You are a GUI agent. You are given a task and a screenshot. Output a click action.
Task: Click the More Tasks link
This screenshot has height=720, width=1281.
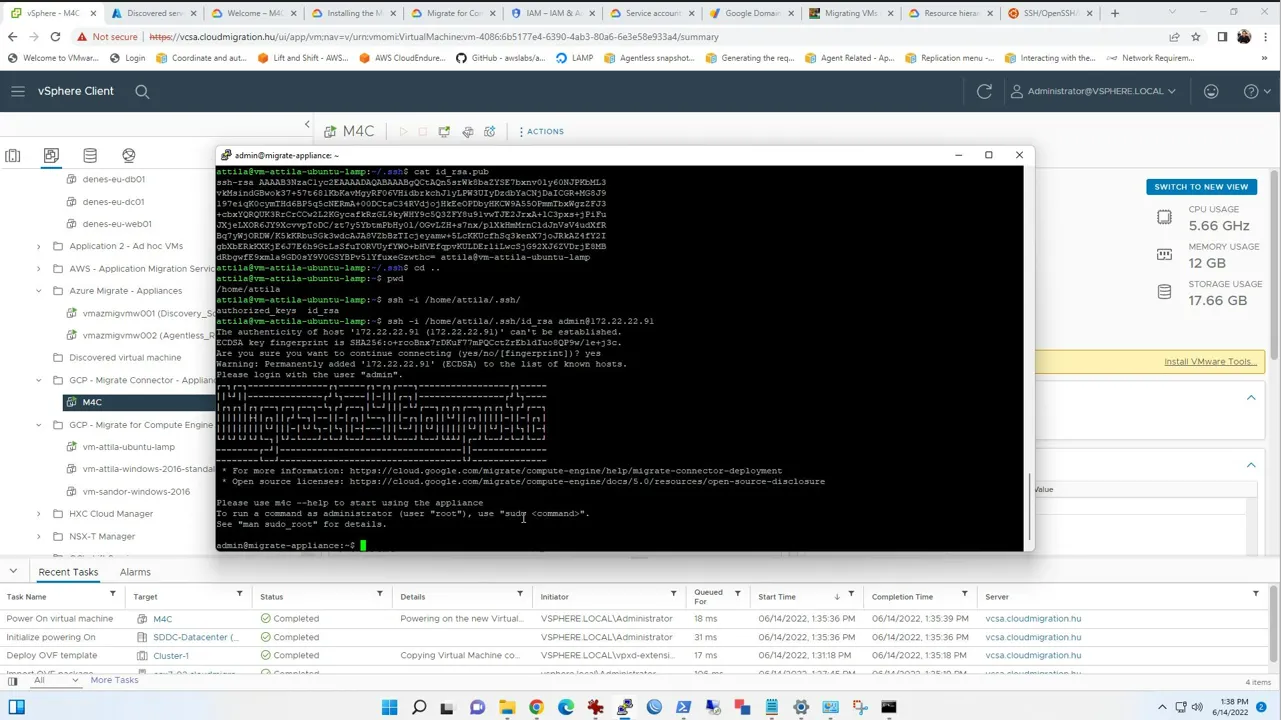114,680
